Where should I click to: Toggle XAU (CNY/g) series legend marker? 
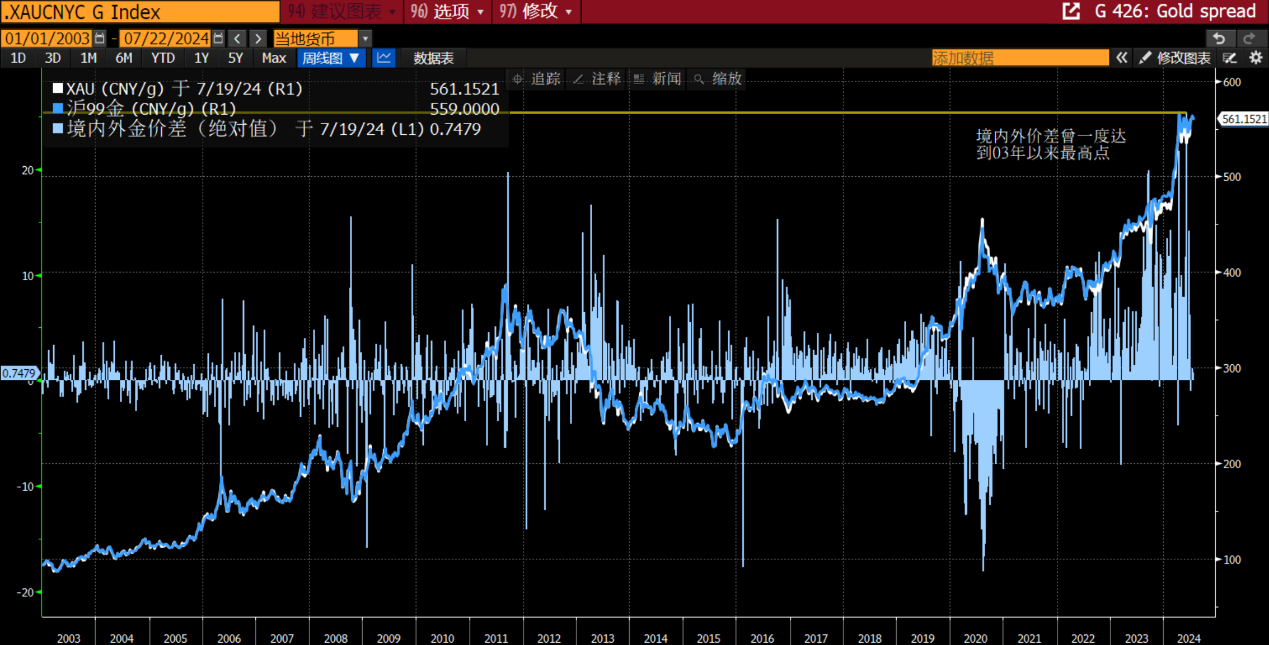(58, 89)
